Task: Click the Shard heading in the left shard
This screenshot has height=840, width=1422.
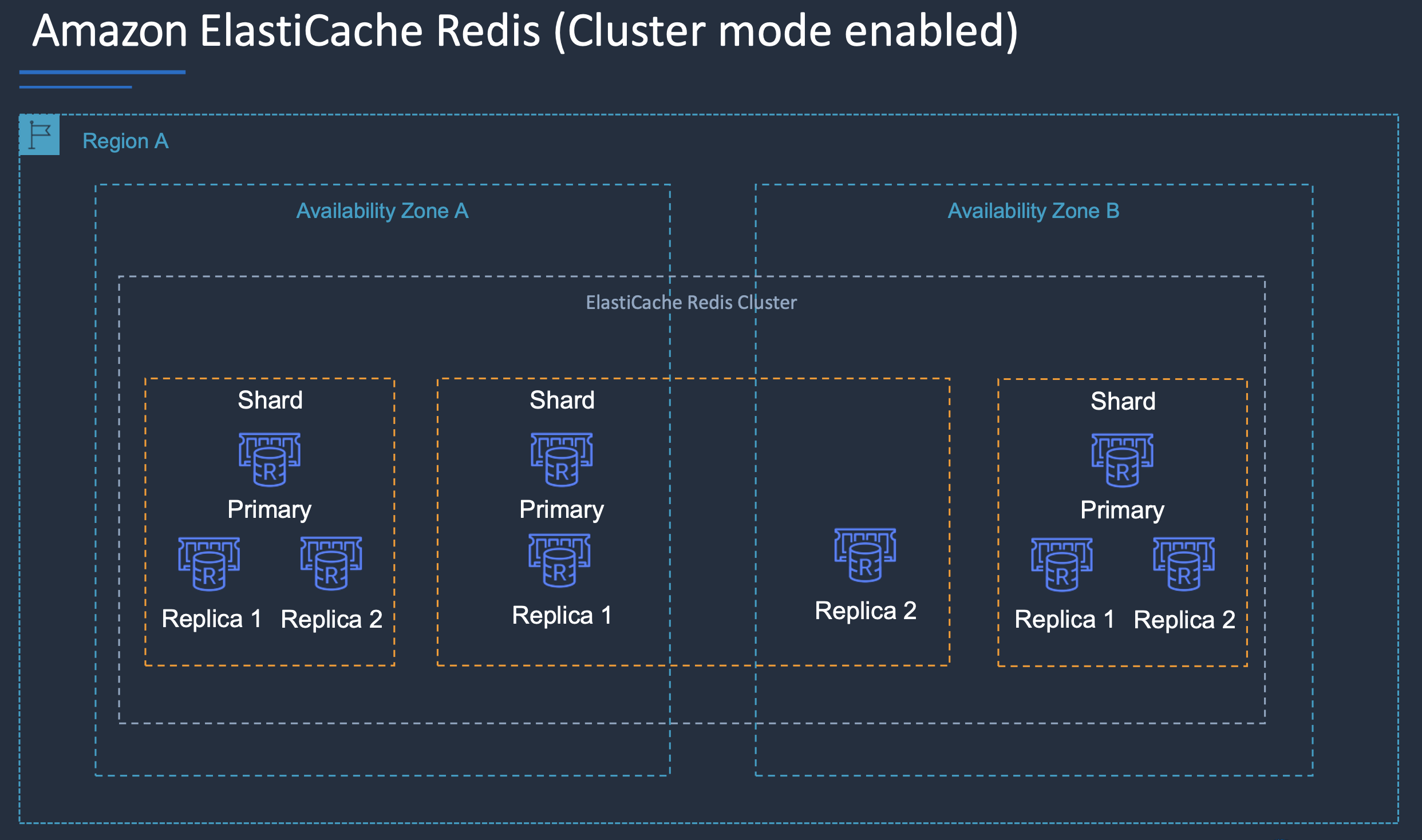Action: (270, 400)
